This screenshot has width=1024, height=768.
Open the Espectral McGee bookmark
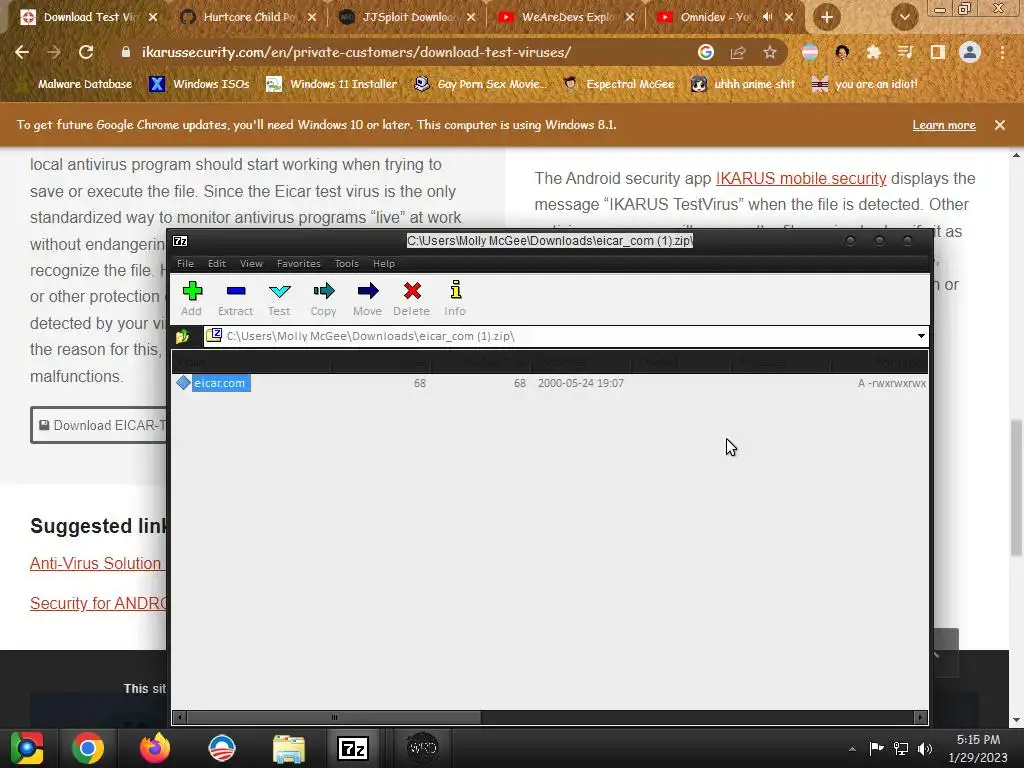coord(620,84)
